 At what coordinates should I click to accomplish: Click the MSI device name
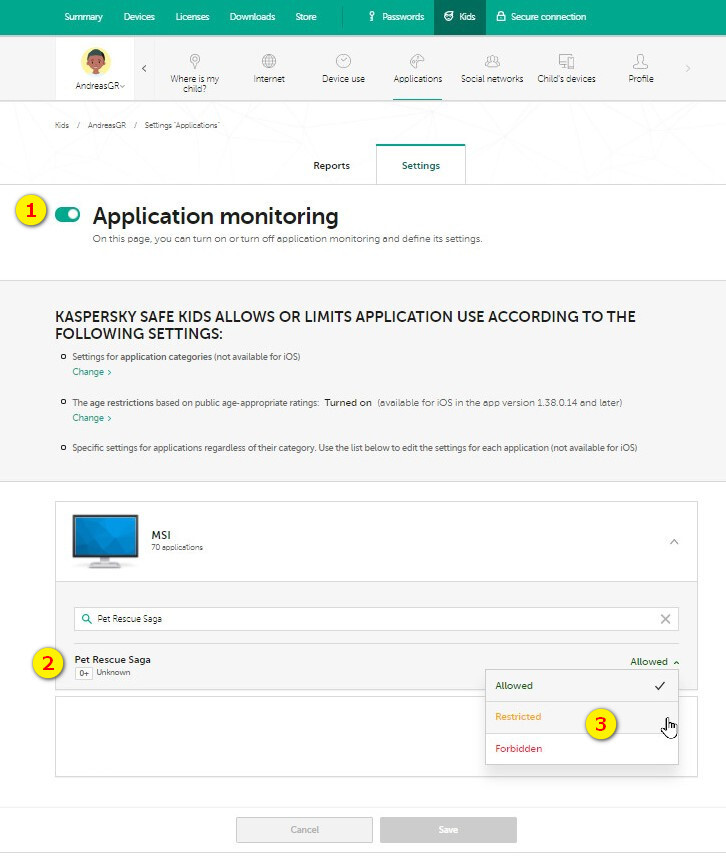[x=161, y=535]
